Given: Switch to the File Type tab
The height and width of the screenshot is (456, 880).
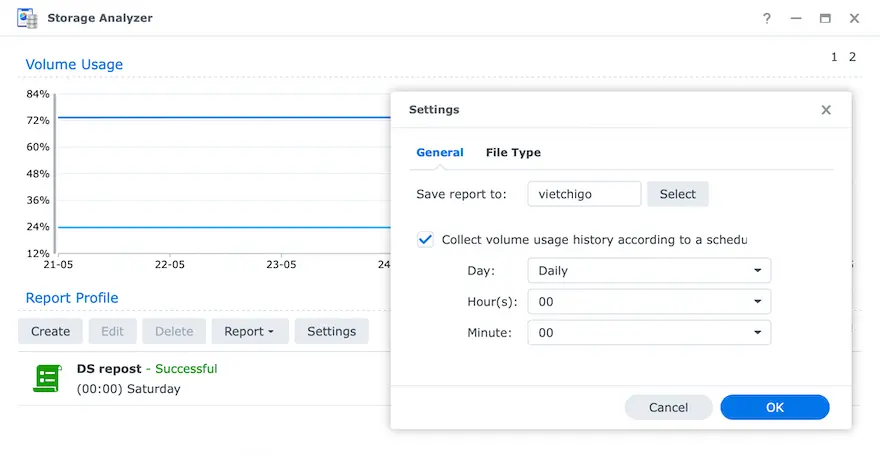Looking at the screenshot, I should (513, 153).
